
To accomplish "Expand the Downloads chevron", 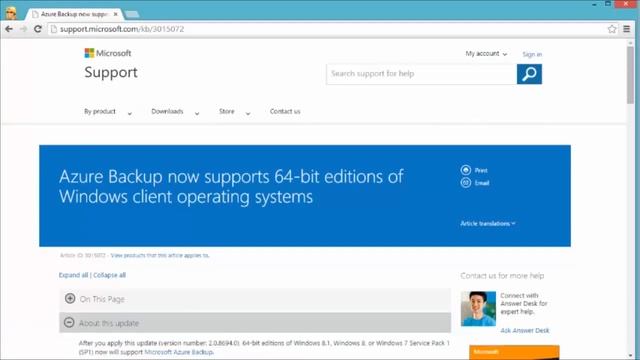I will (197, 114).
